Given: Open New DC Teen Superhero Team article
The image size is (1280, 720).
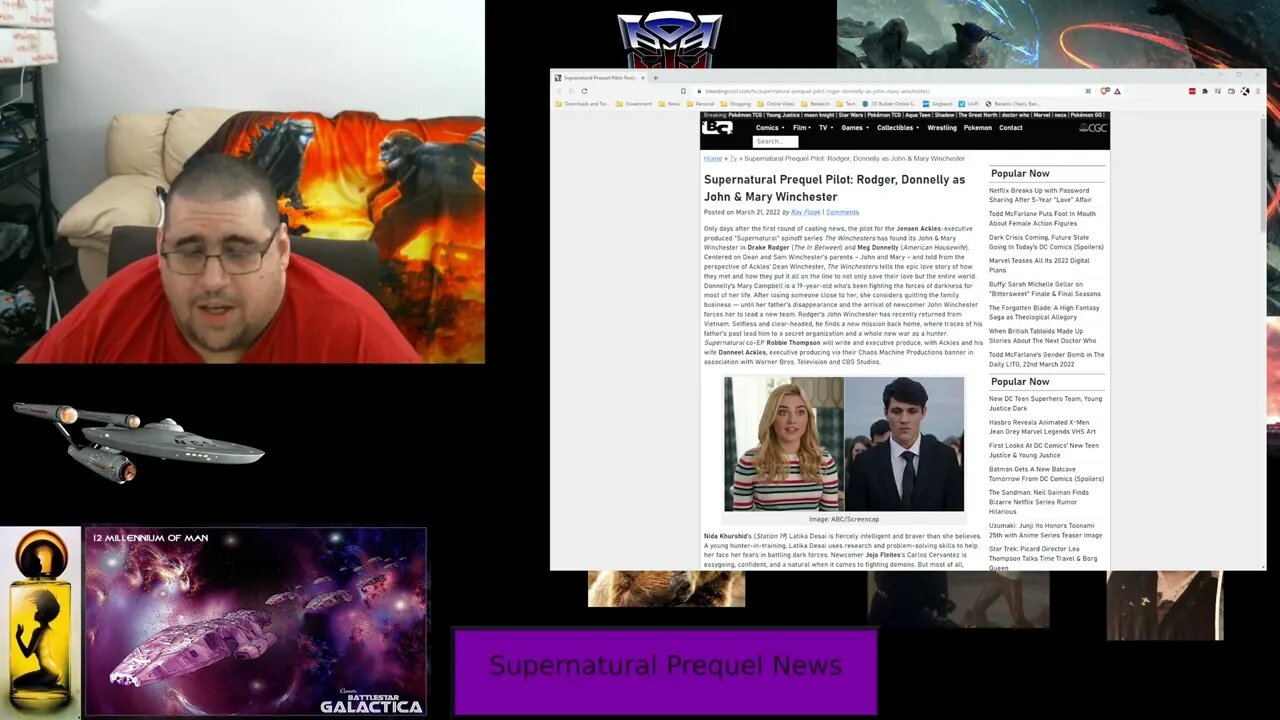Looking at the screenshot, I should [x=1045, y=403].
